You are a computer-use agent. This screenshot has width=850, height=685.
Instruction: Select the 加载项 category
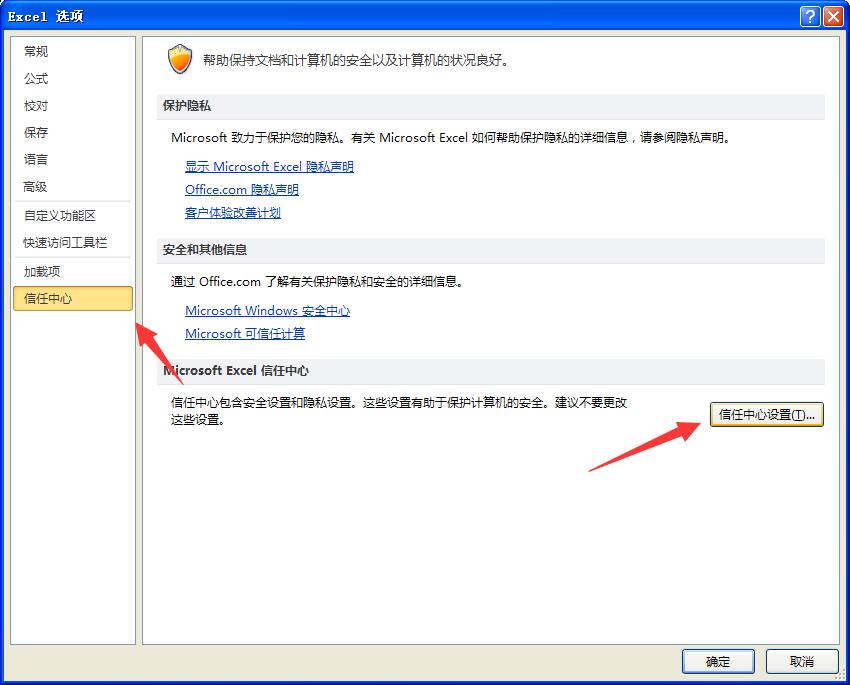click(42, 272)
